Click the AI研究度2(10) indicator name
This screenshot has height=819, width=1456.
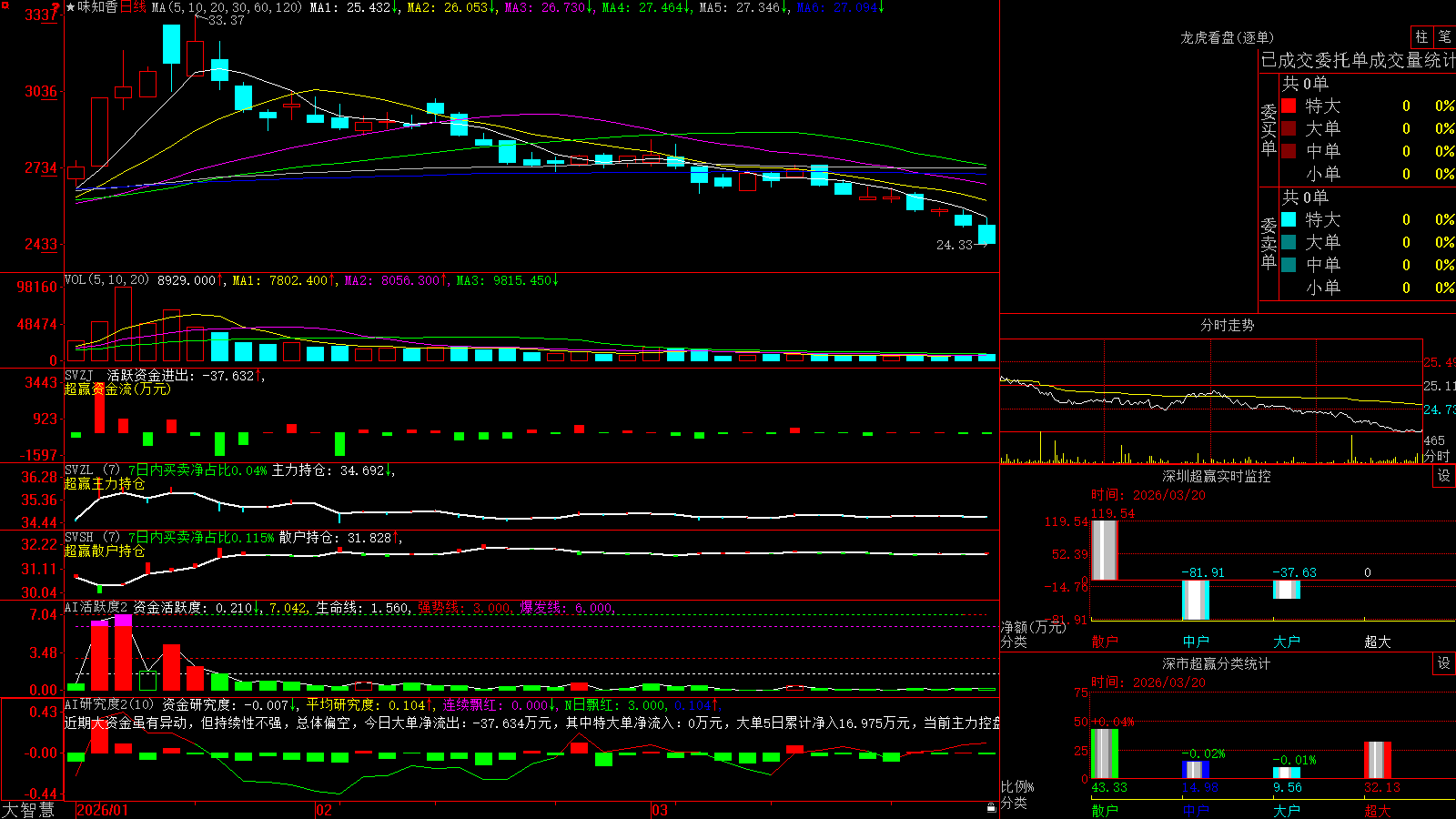109,704
